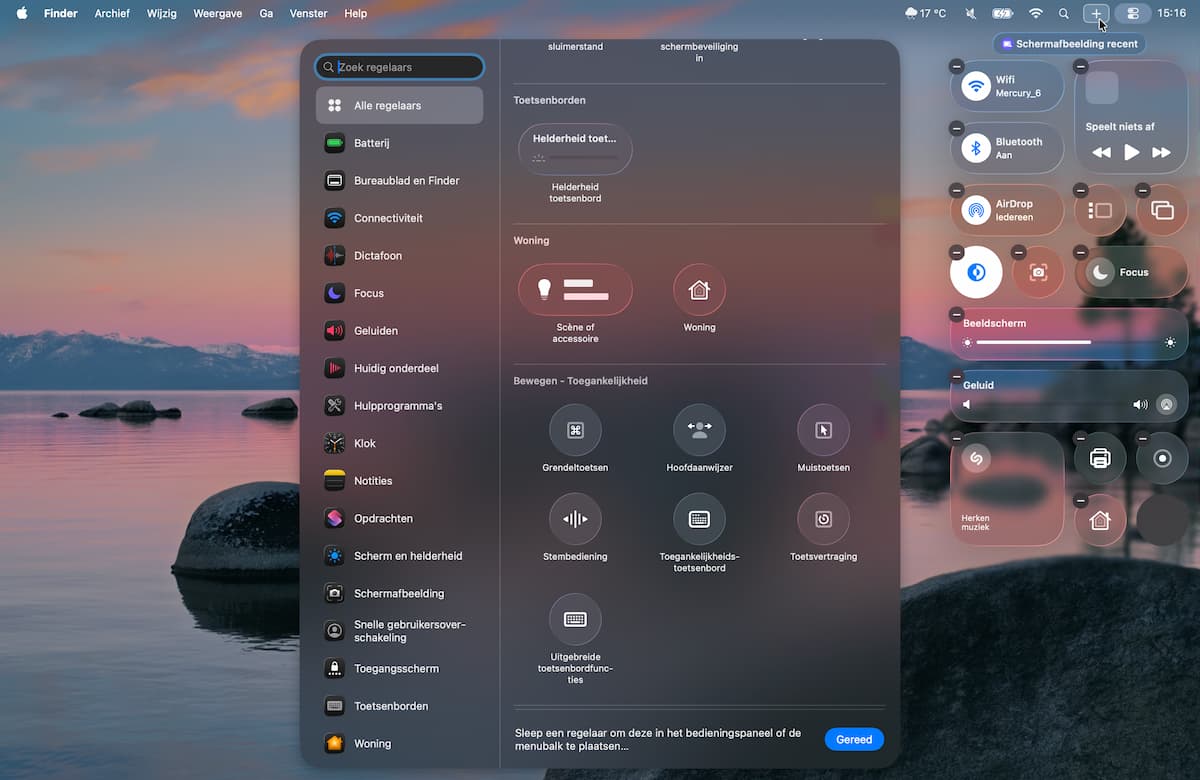
Task: Click the Muistoetsen control icon
Action: 823,430
